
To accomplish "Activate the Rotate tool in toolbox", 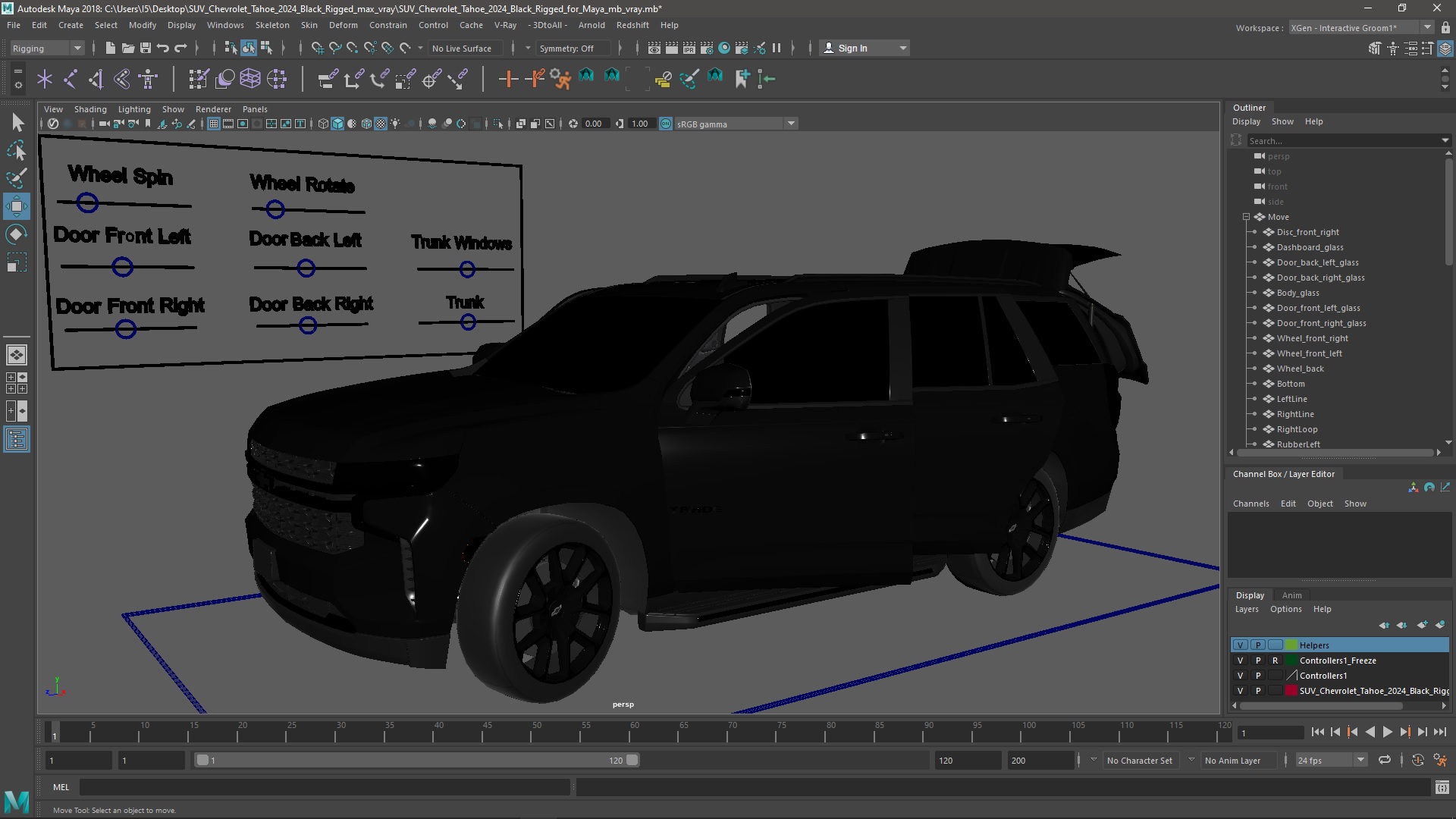I will pos(17,234).
